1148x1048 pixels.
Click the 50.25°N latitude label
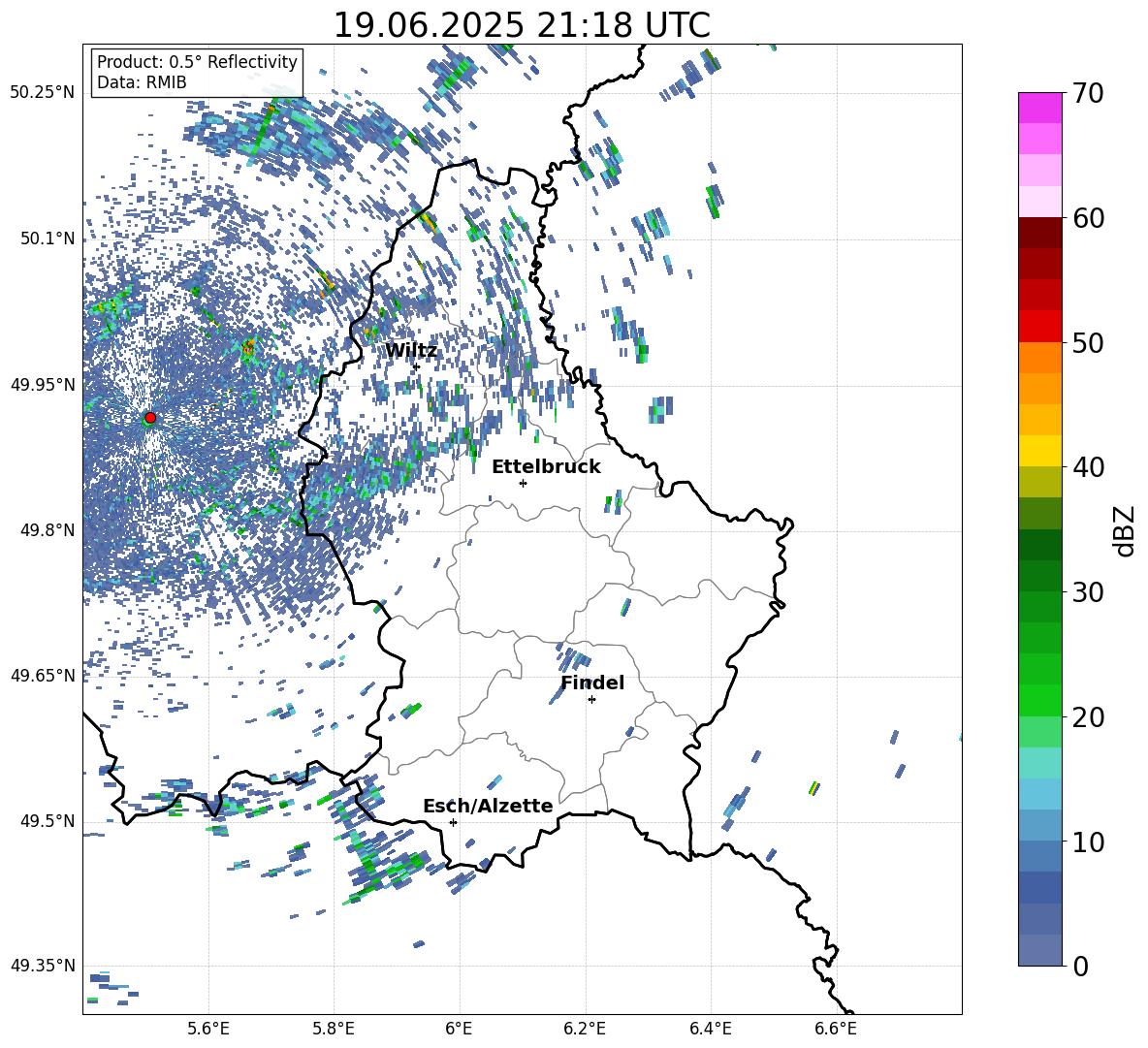click(x=43, y=93)
